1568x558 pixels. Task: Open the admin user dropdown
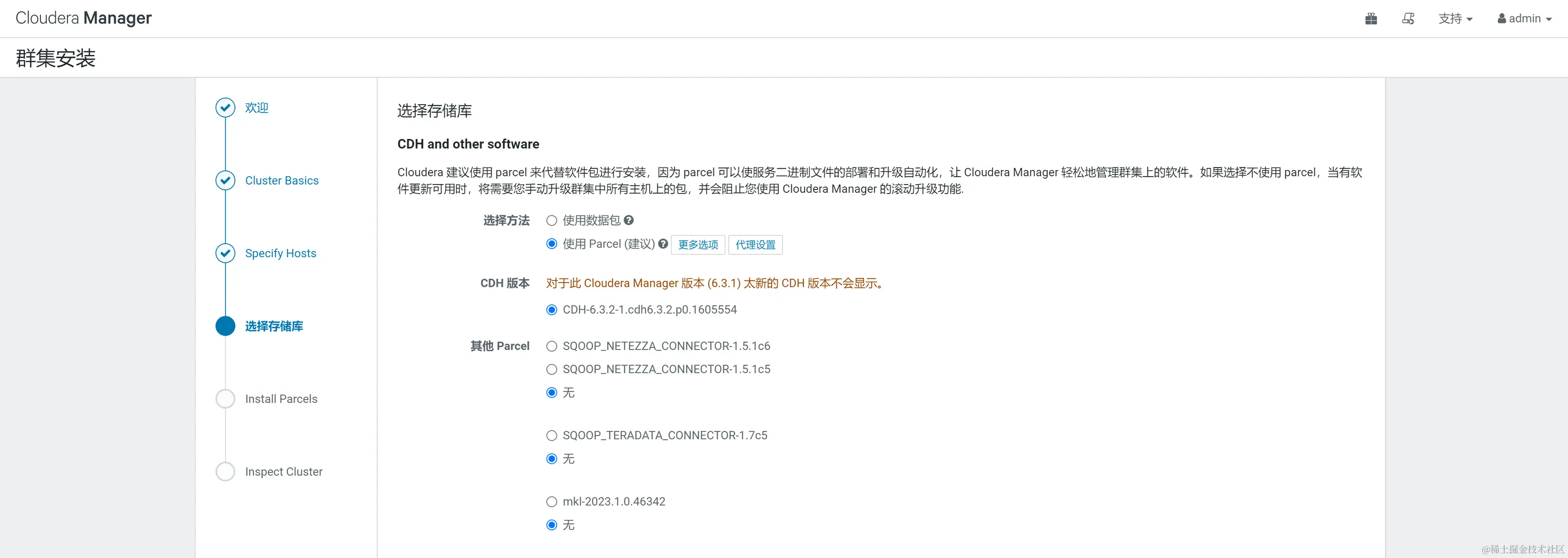click(1524, 19)
